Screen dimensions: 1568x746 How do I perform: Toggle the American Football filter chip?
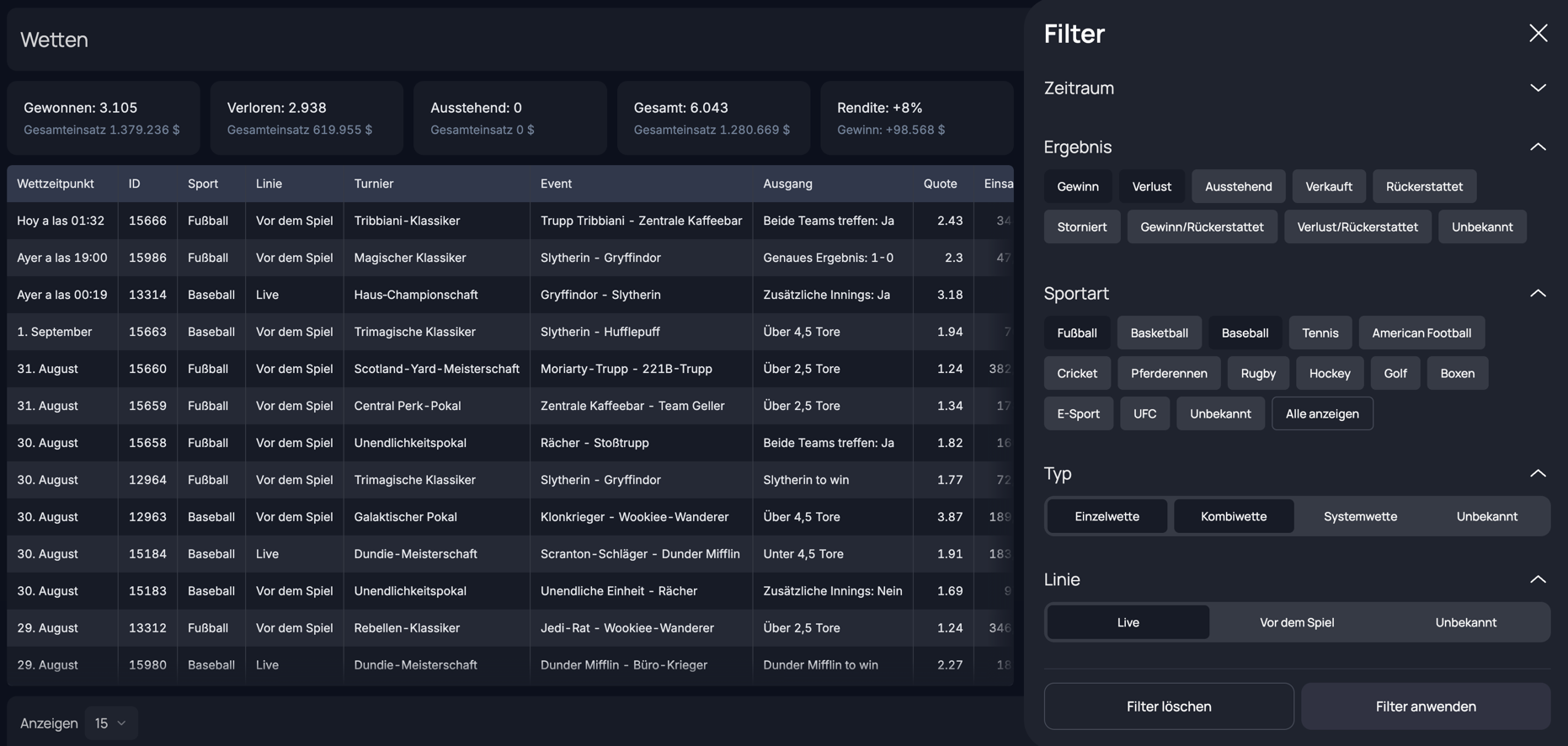pos(1421,333)
